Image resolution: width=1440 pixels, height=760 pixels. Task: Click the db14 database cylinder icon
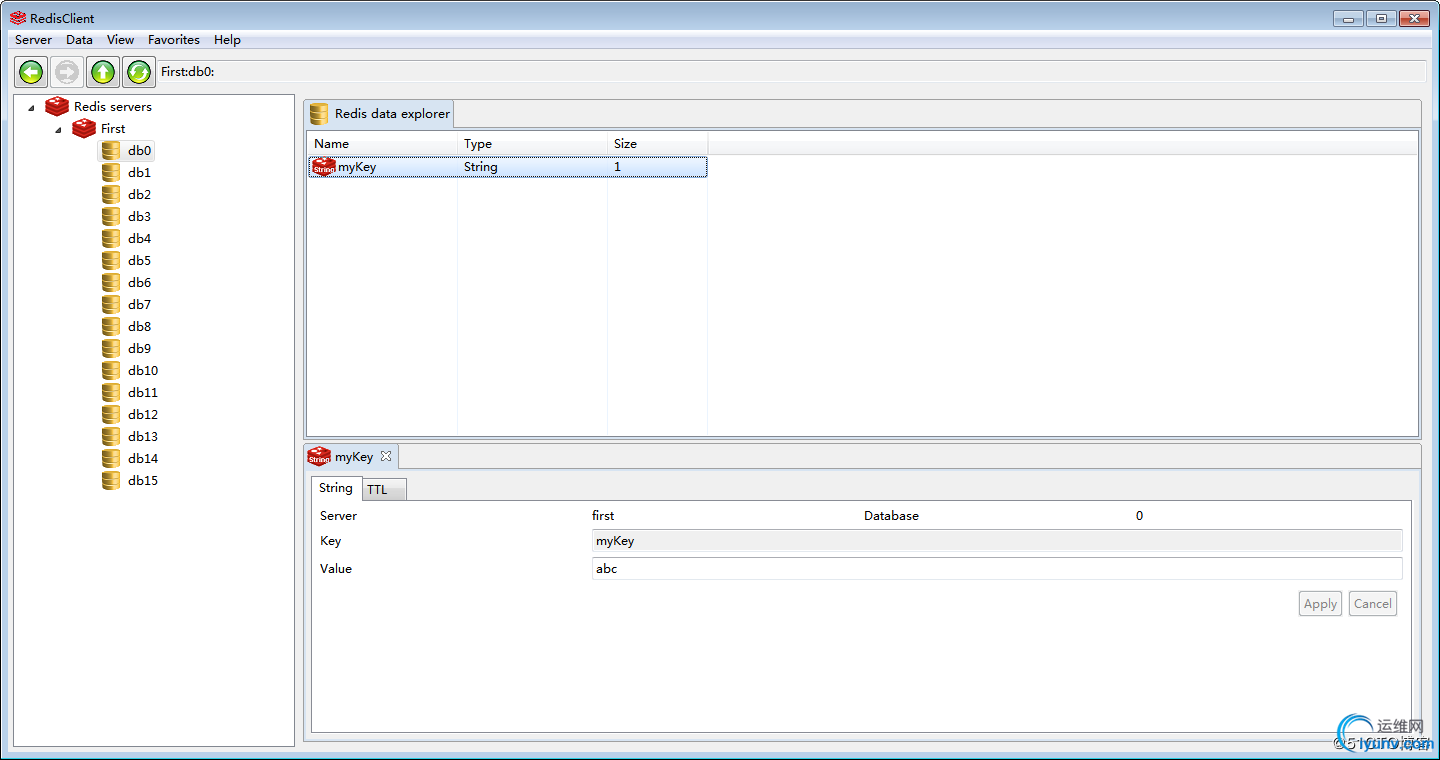(111, 459)
